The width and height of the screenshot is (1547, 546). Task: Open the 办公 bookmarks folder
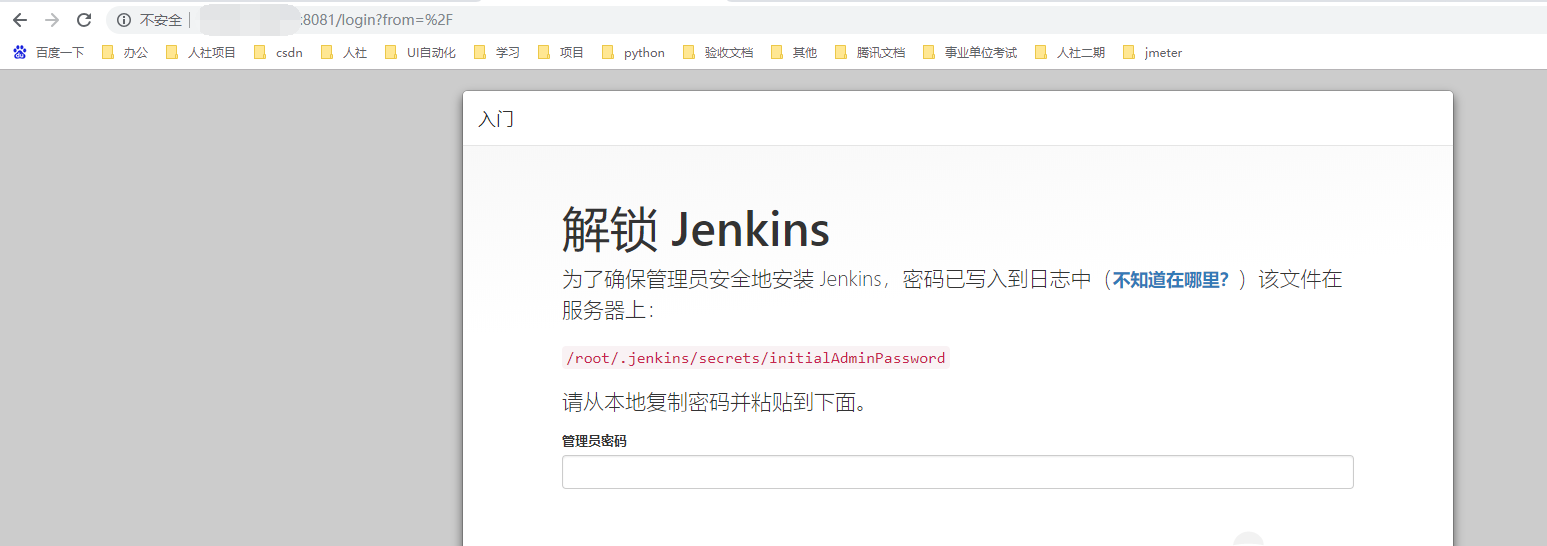pyautogui.click(x=125, y=53)
